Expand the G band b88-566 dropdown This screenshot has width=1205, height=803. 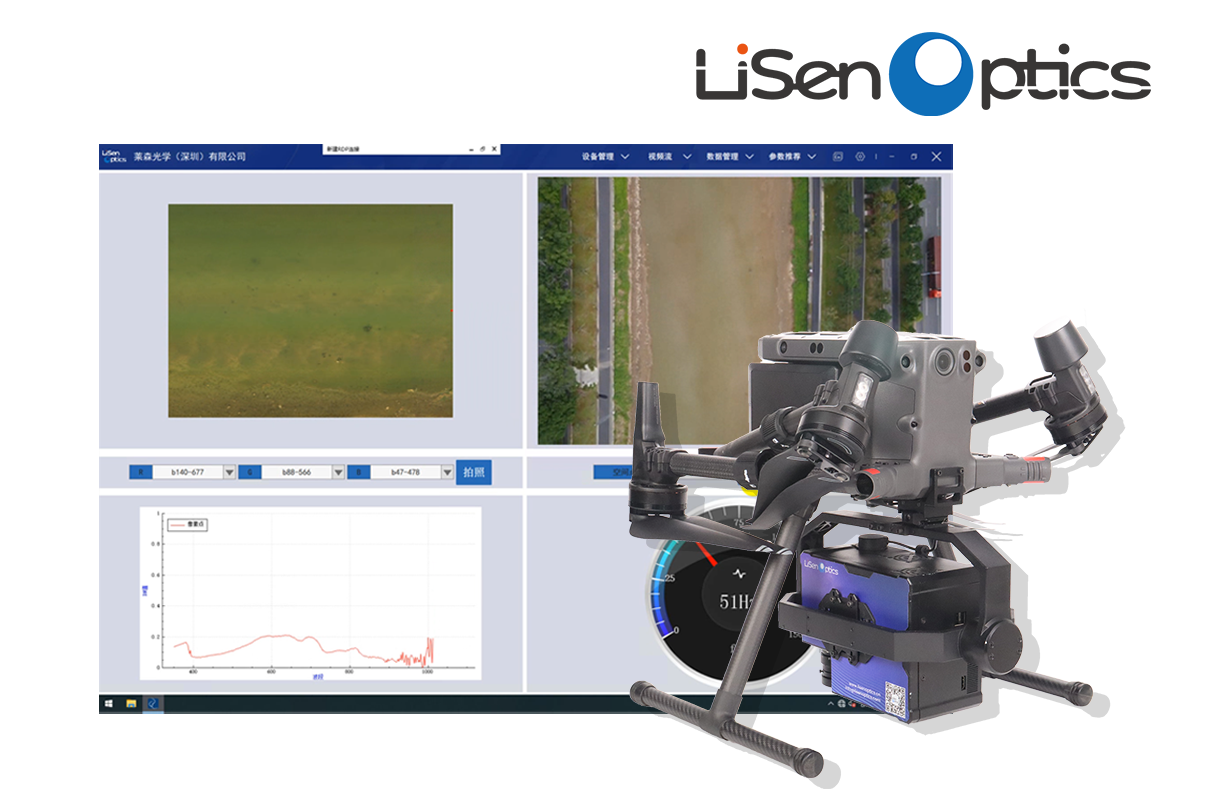(338, 472)
